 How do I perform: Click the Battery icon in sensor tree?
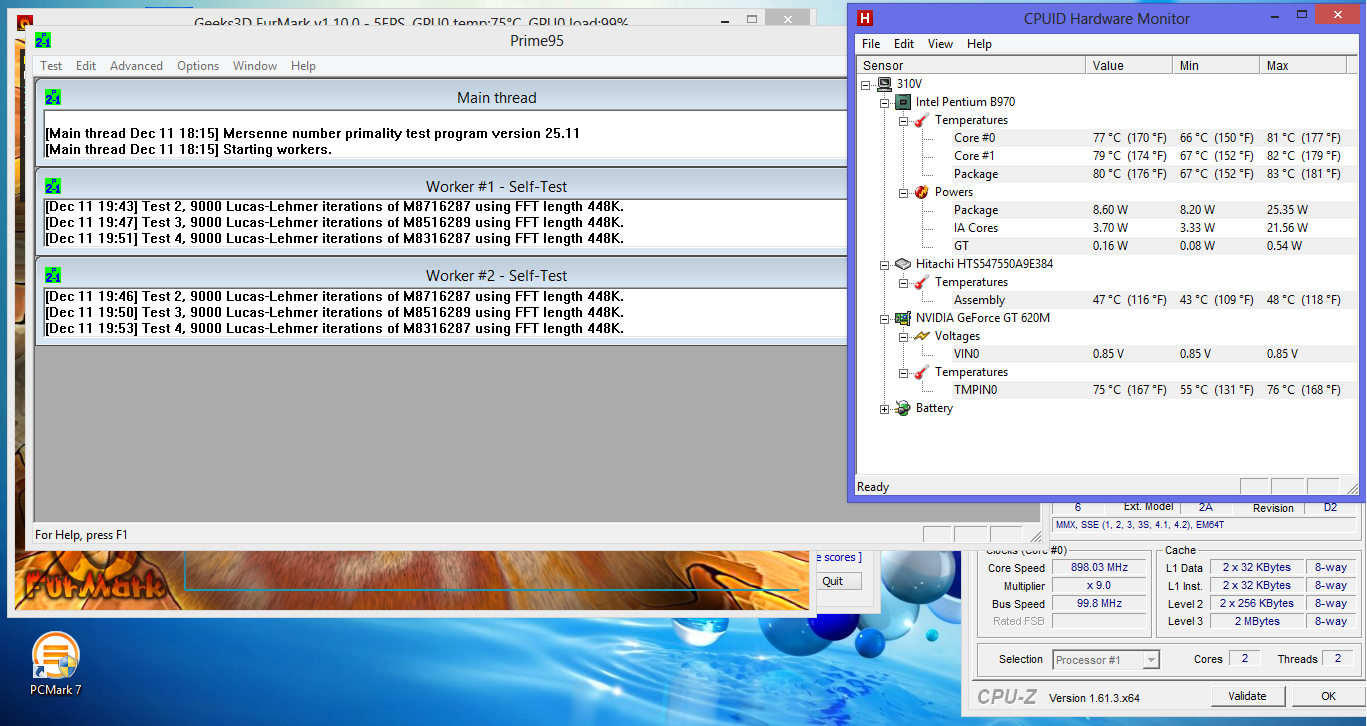(x=902, y=408)
